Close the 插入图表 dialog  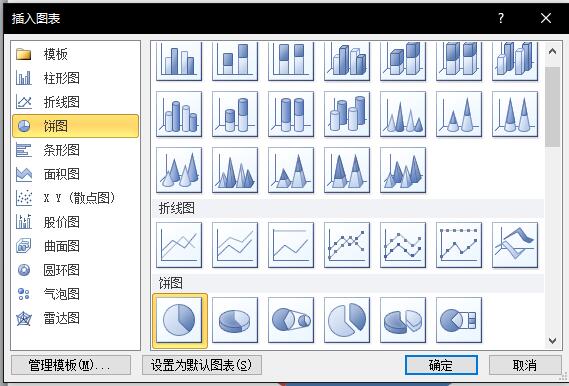click(x=546, y=18)
